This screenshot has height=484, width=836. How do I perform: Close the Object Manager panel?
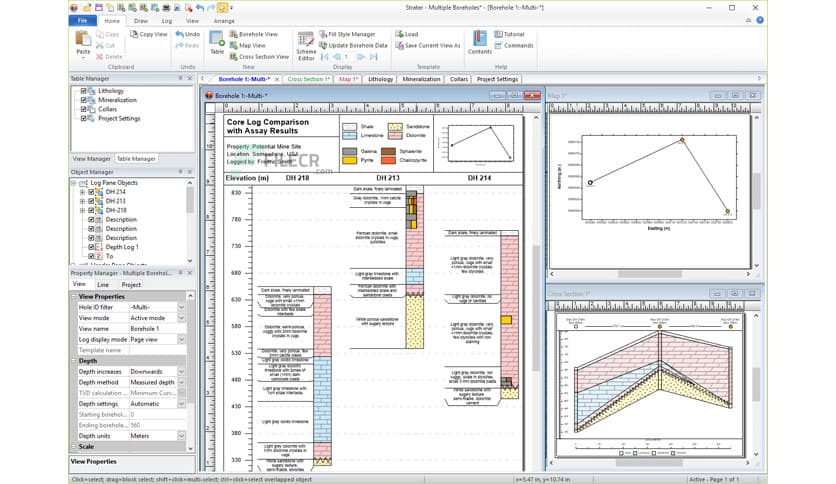point(189,172)
